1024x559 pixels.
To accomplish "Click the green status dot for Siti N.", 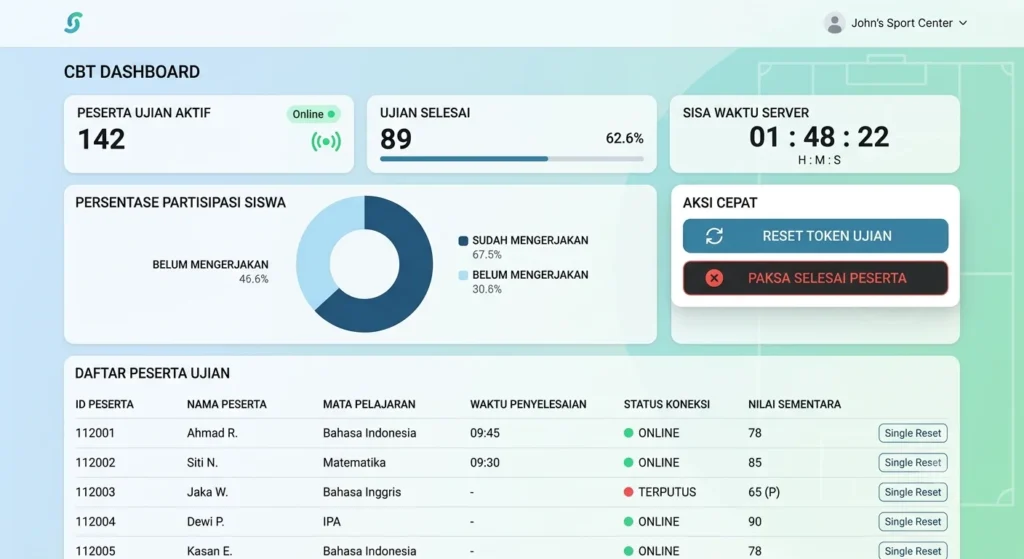I will (x=628, y=462).
